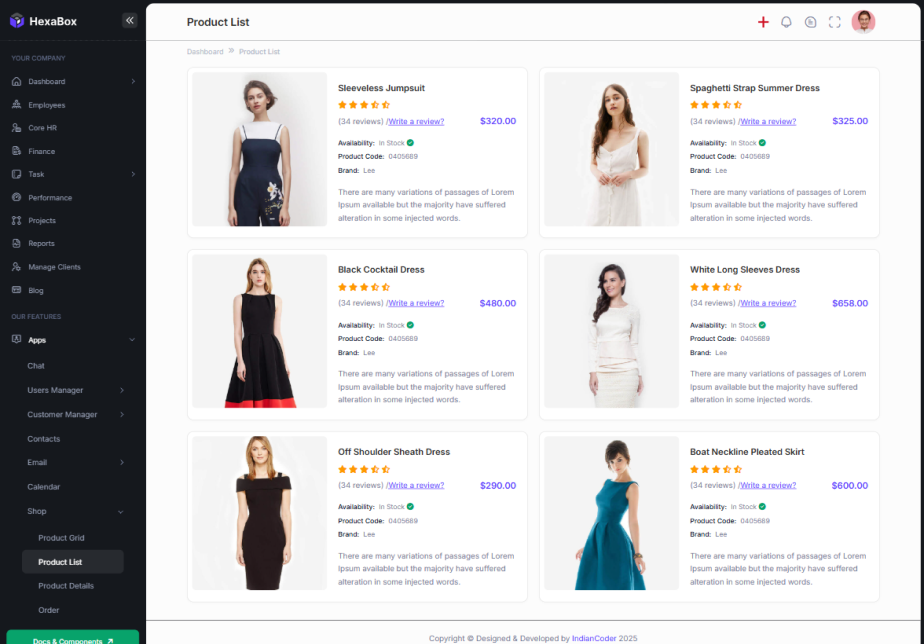The height and width of the screenshot is (644, 924).
Task: Collapse the Apps menu section
Action: tap(133, 340)
